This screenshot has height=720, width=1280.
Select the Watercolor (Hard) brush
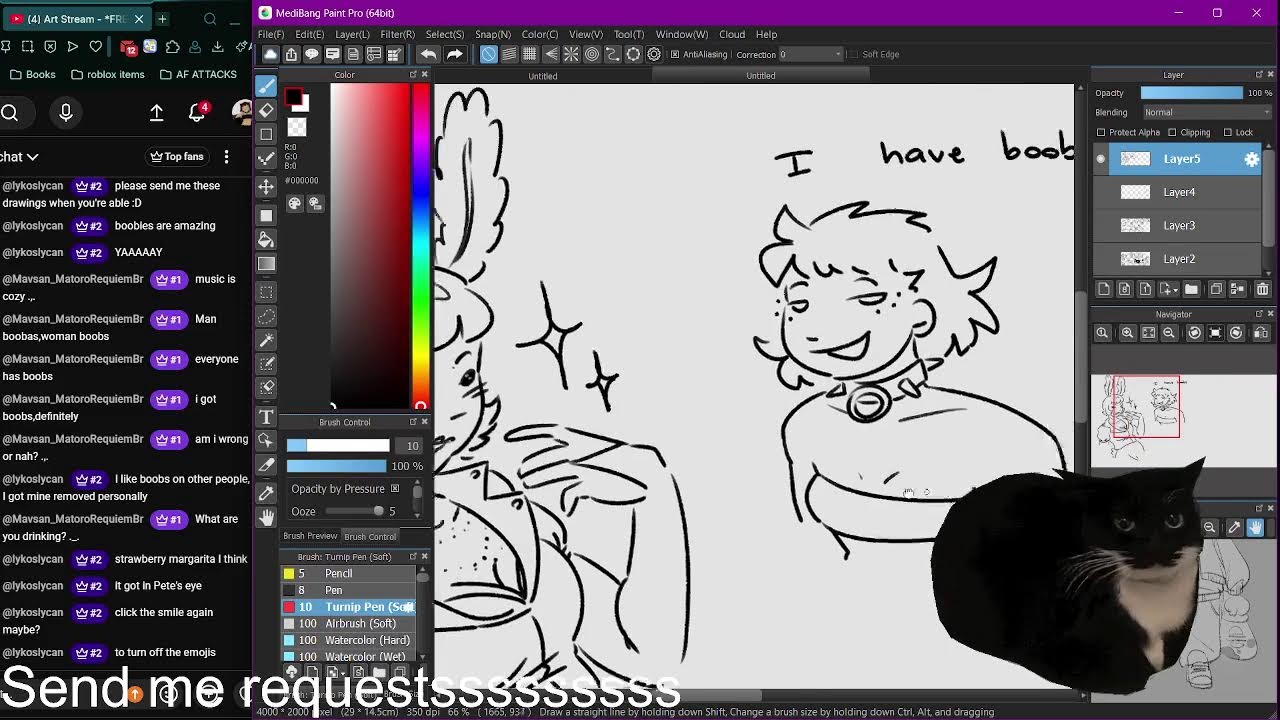(x=348, y=640)
